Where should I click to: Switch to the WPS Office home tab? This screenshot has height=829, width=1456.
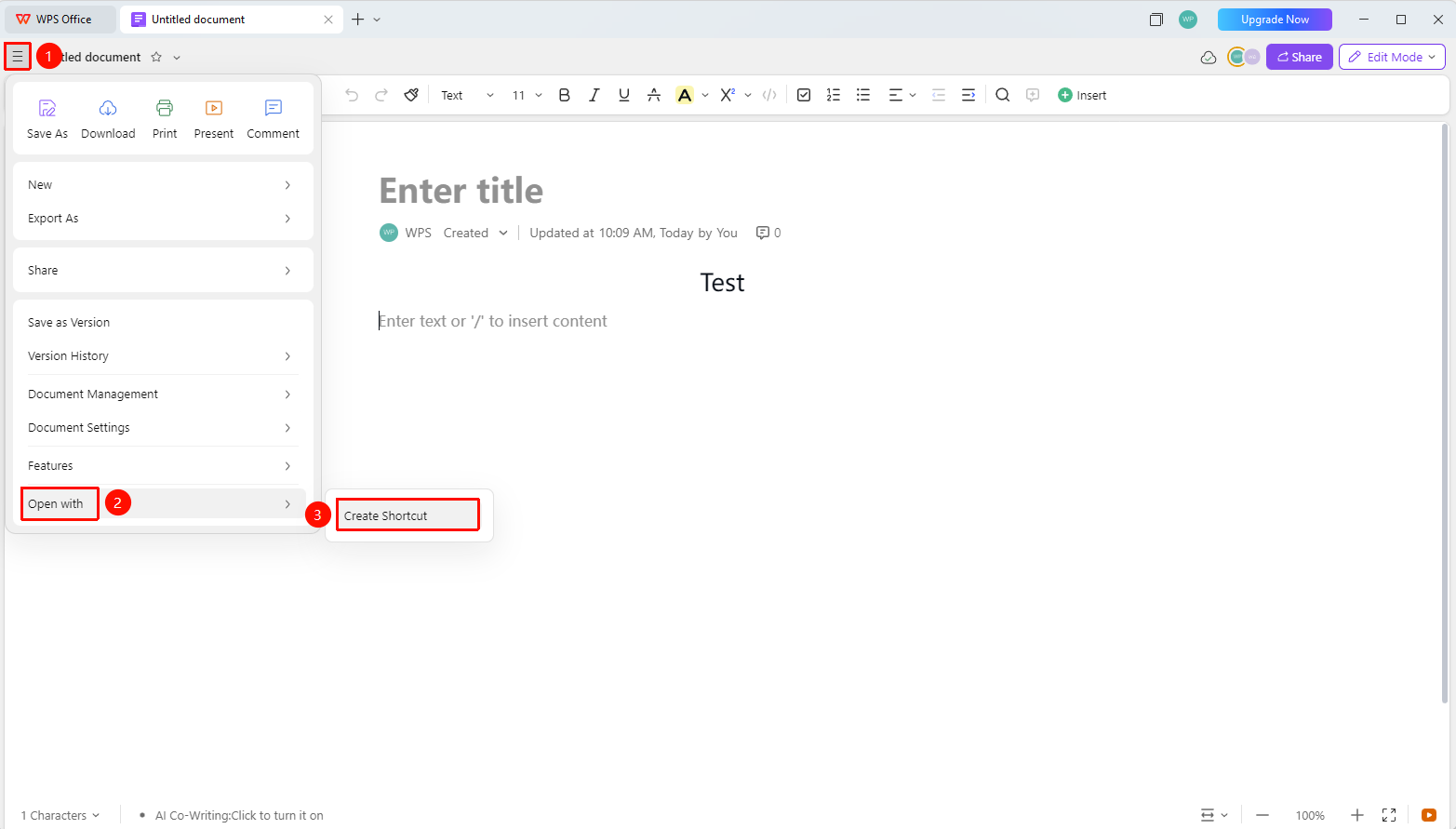[x=60, y=20]
